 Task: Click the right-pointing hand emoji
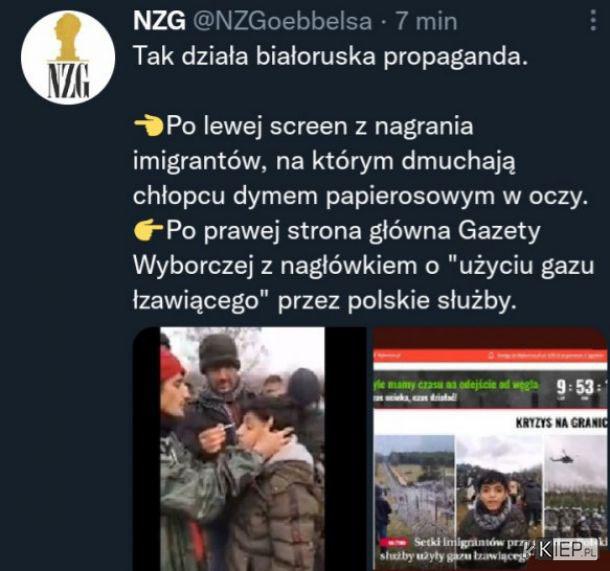pos(148,231)
